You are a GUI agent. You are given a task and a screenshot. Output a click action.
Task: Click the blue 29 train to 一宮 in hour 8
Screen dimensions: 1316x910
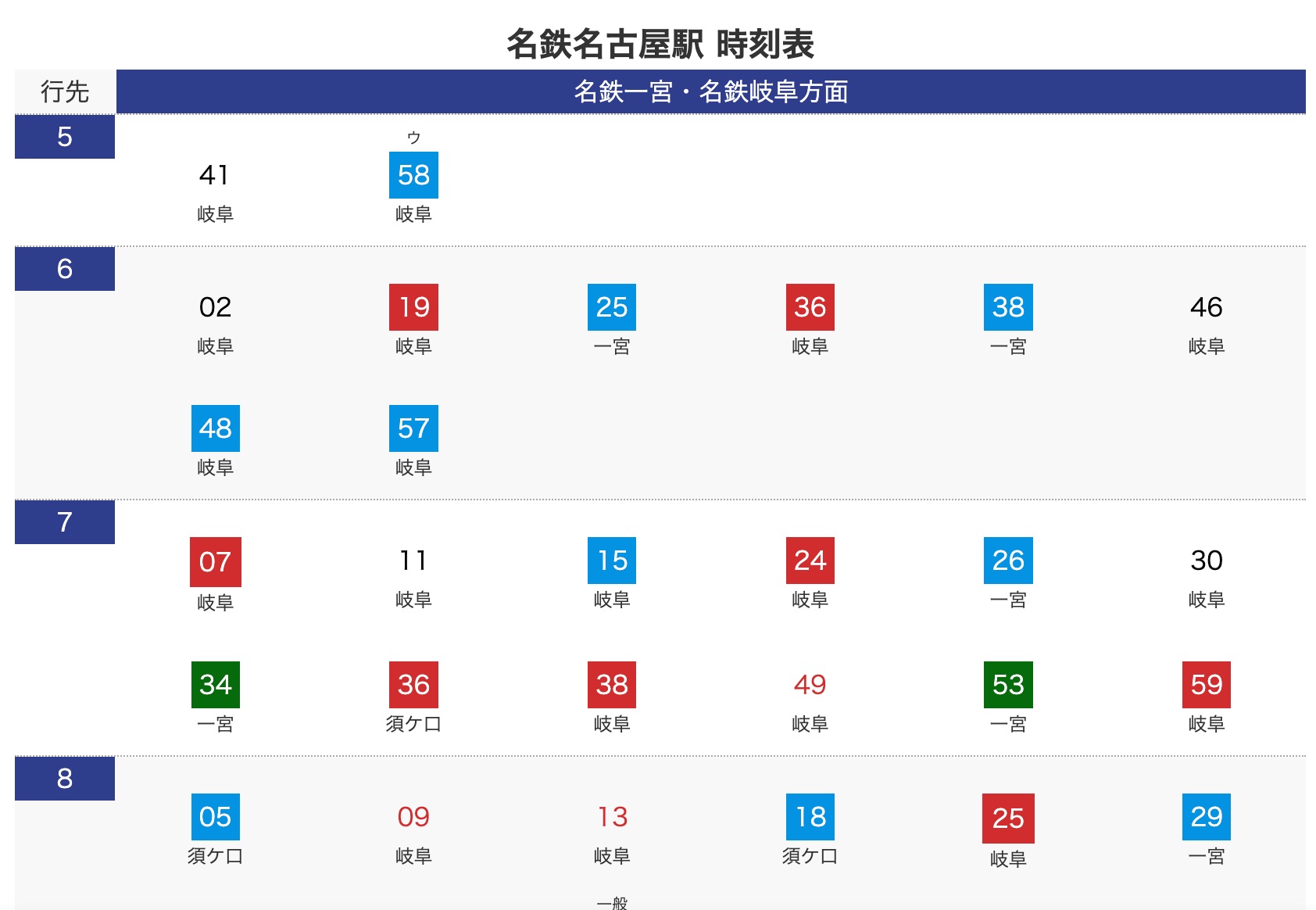click(x=1207, y=817)
